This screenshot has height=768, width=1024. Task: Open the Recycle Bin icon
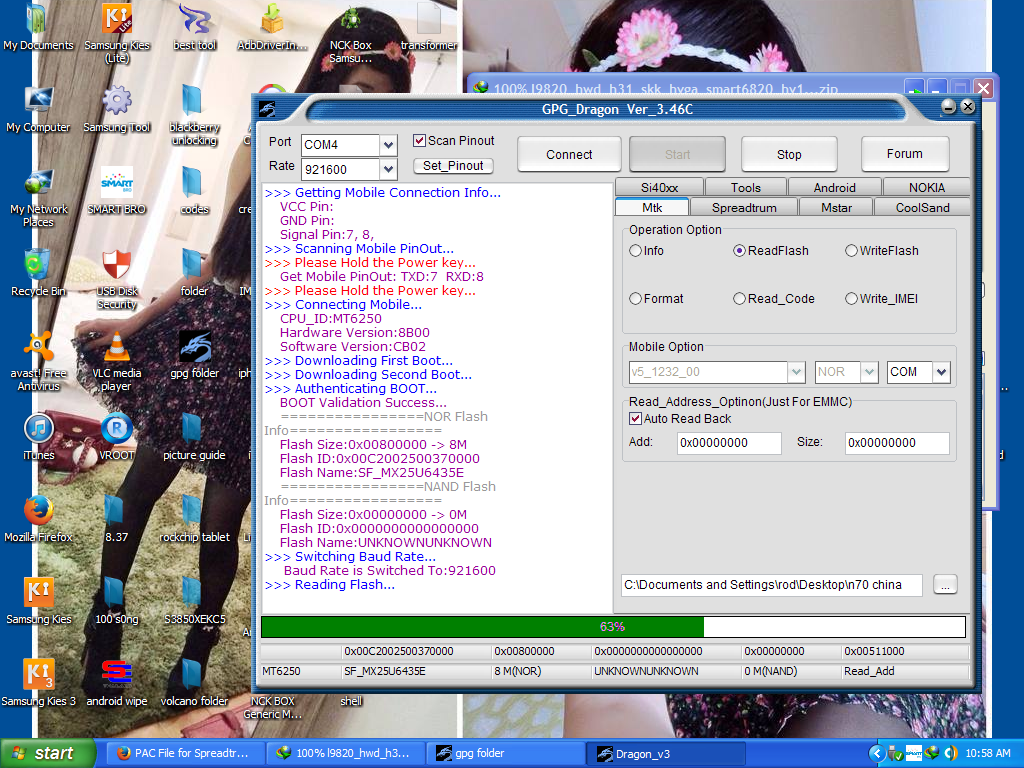(x=39, y=266)
